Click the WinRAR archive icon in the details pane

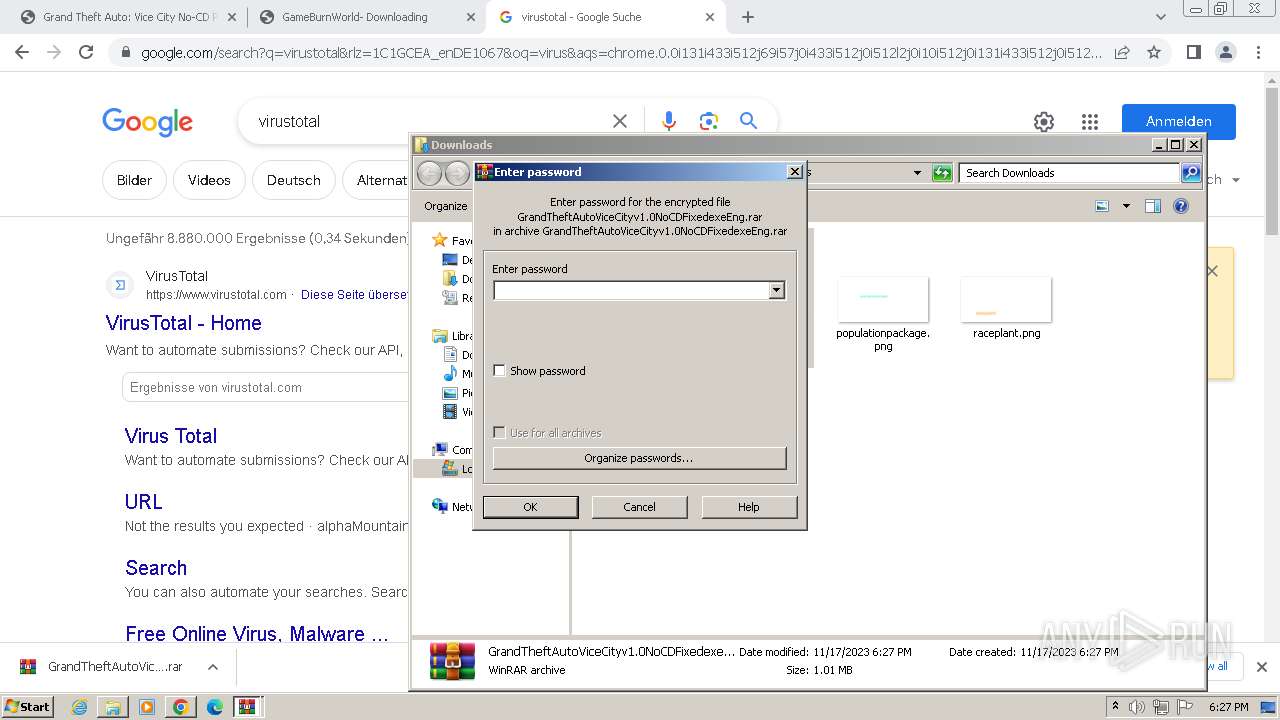(452, 661)
